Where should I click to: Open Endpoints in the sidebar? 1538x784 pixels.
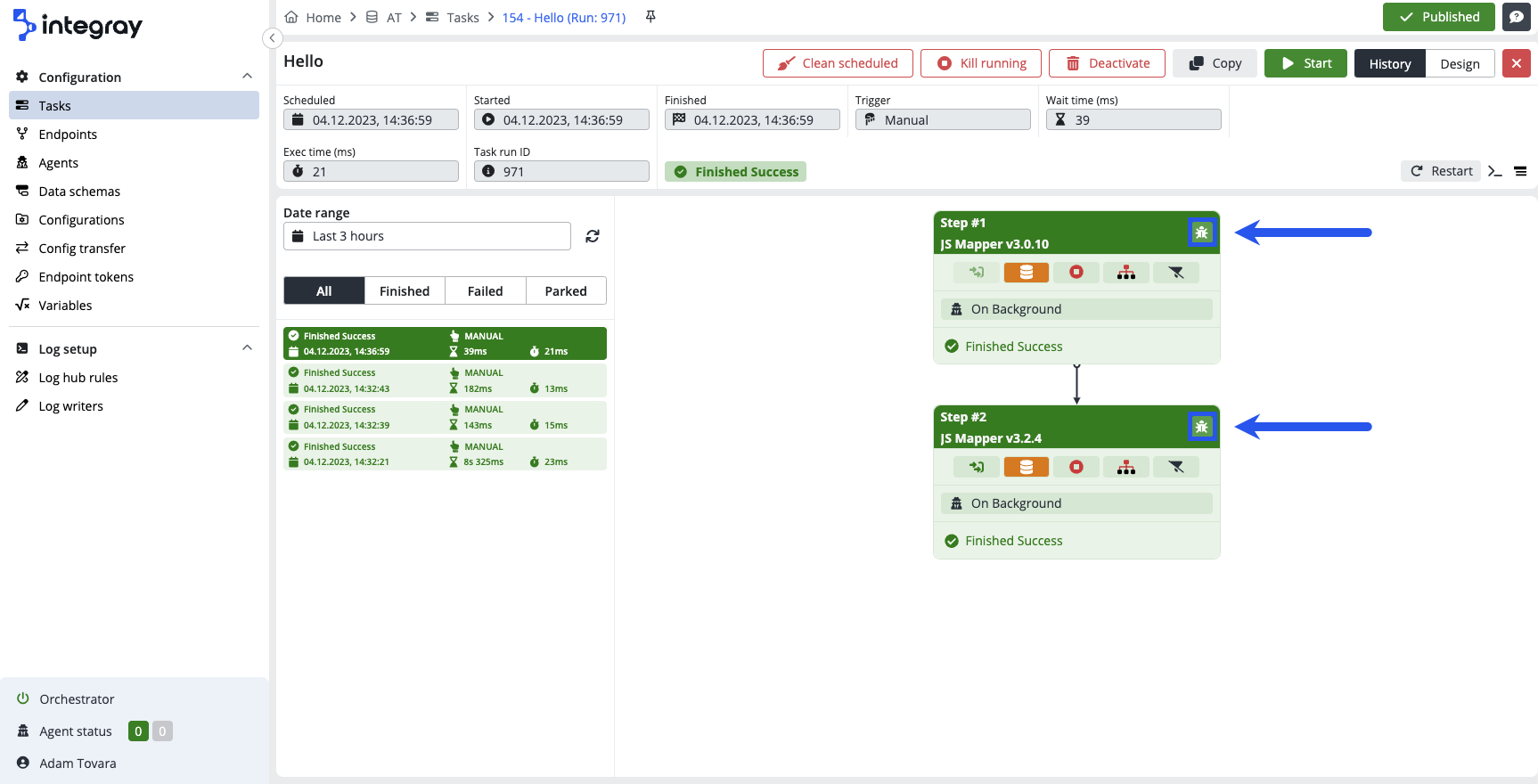pyautogui.click(x=68, y=135)
